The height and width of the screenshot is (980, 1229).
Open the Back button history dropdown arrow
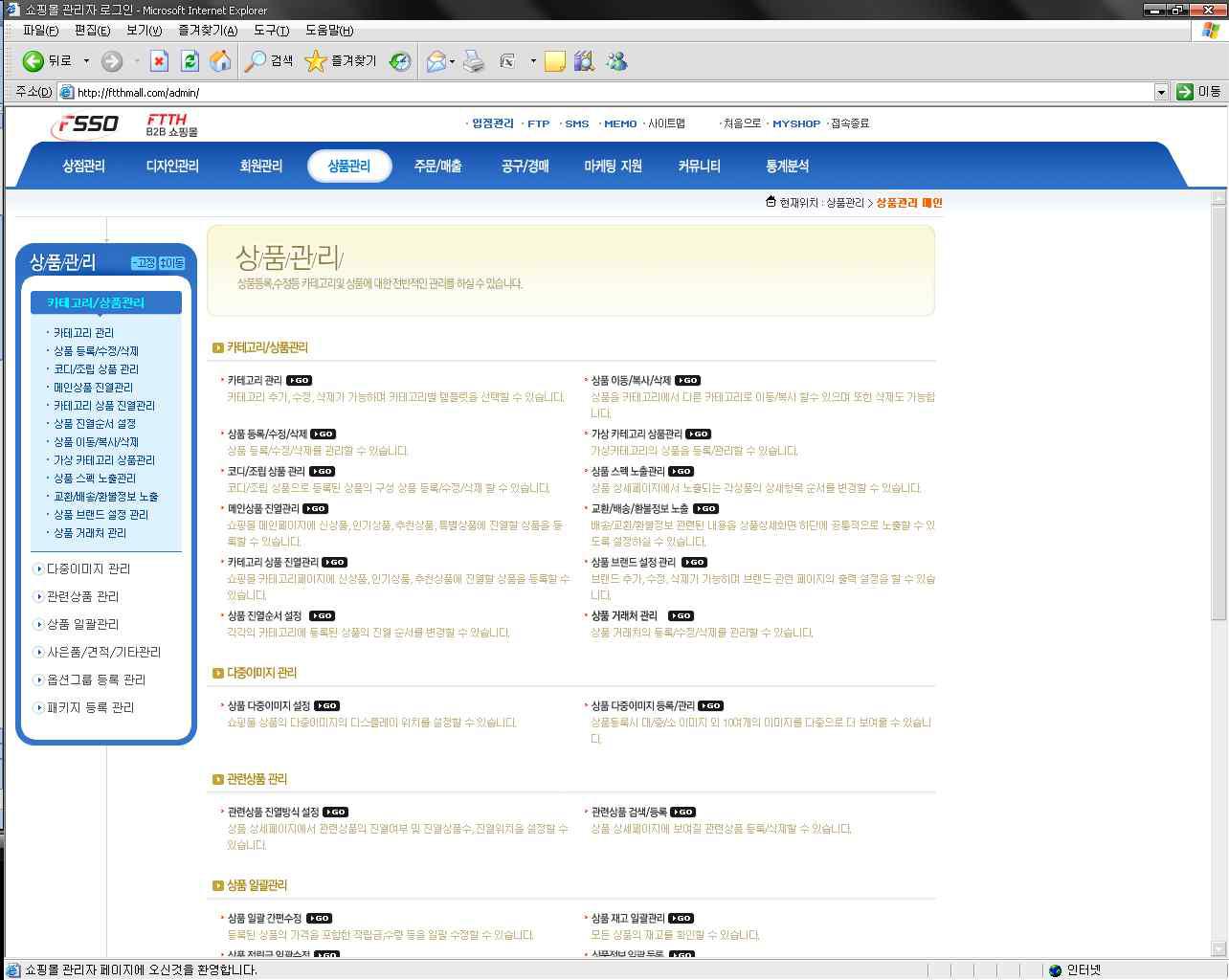tap(86, 61)
